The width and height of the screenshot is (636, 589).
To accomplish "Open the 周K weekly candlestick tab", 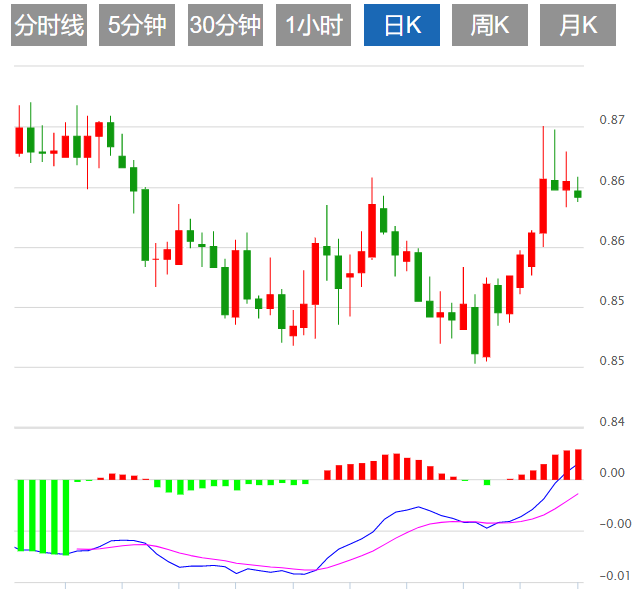I will click(490, 25).
